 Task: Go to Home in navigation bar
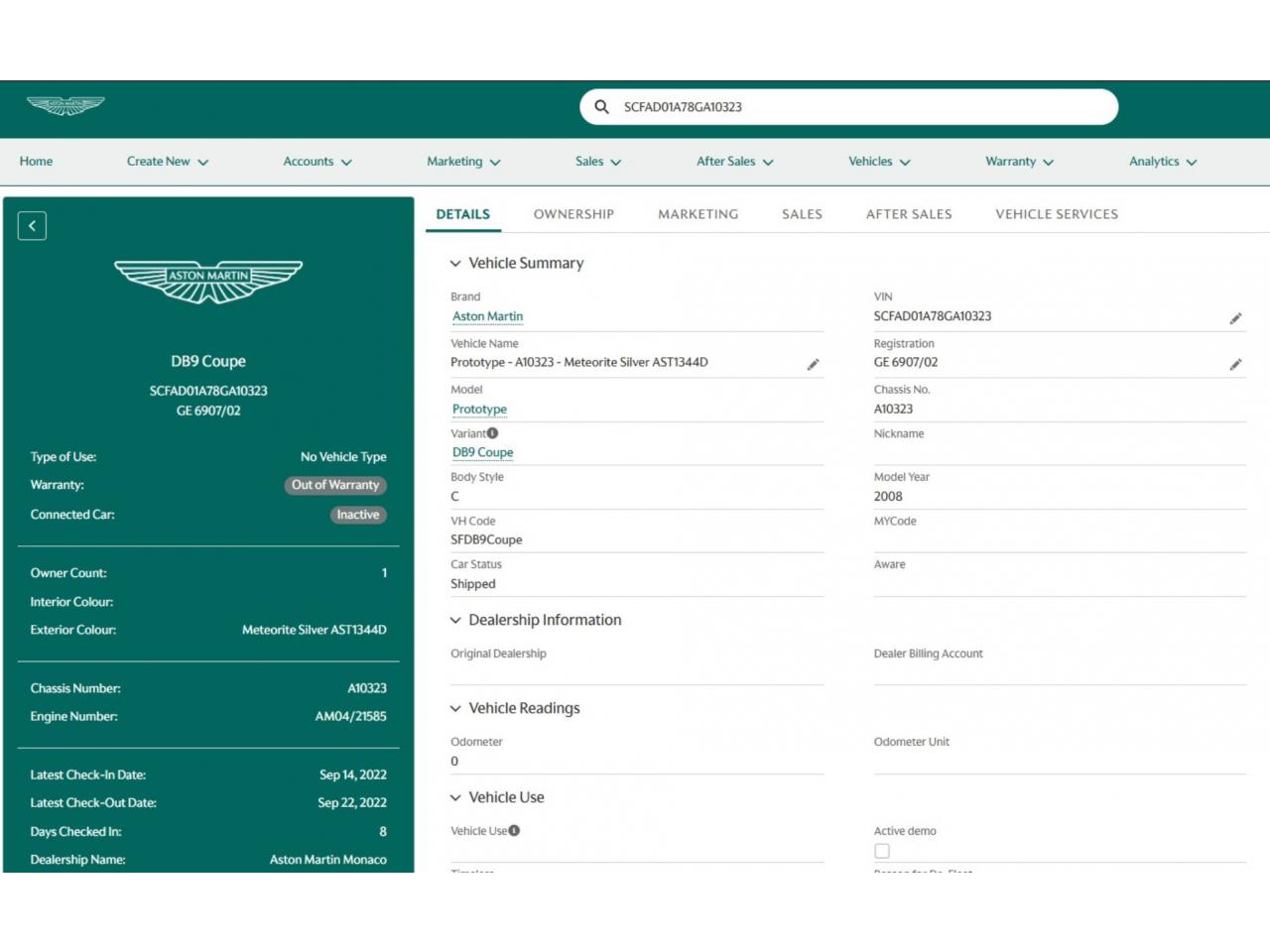(36, 162)
